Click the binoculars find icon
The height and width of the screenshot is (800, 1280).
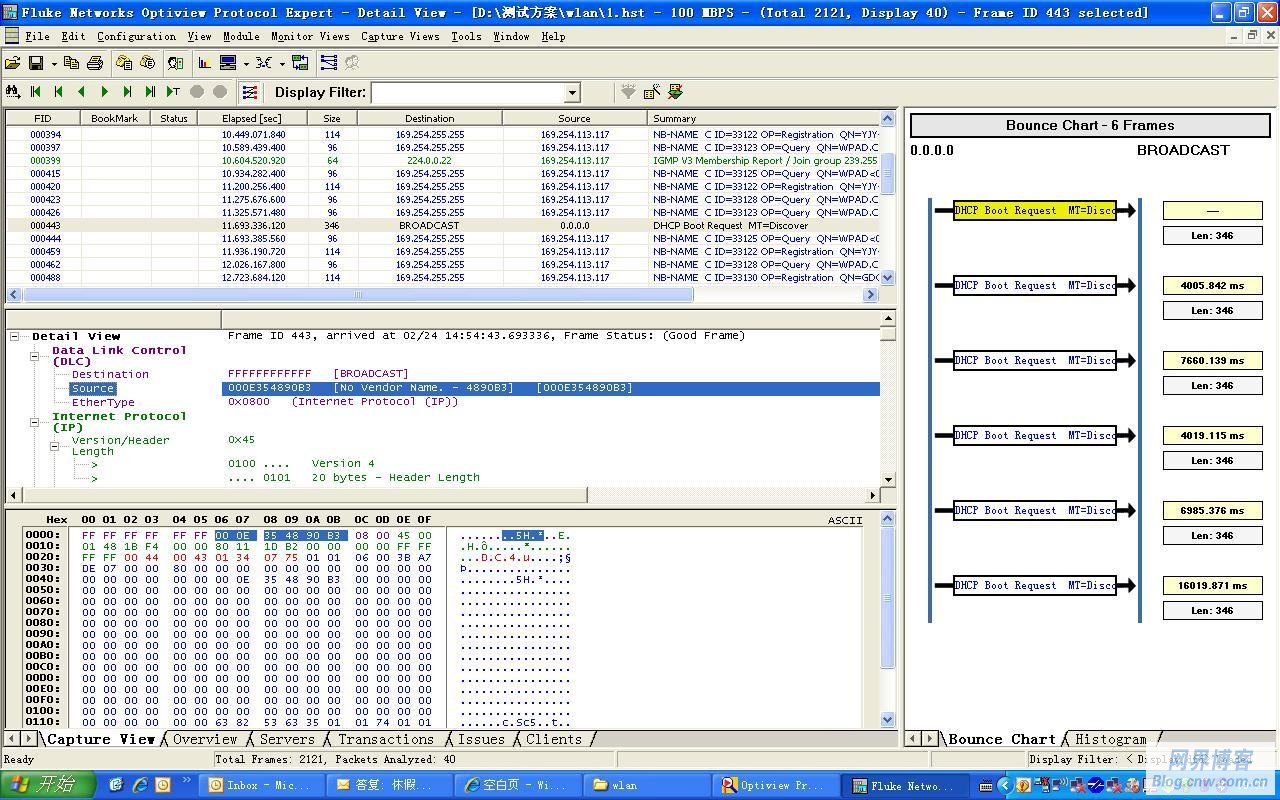[13, 92]
